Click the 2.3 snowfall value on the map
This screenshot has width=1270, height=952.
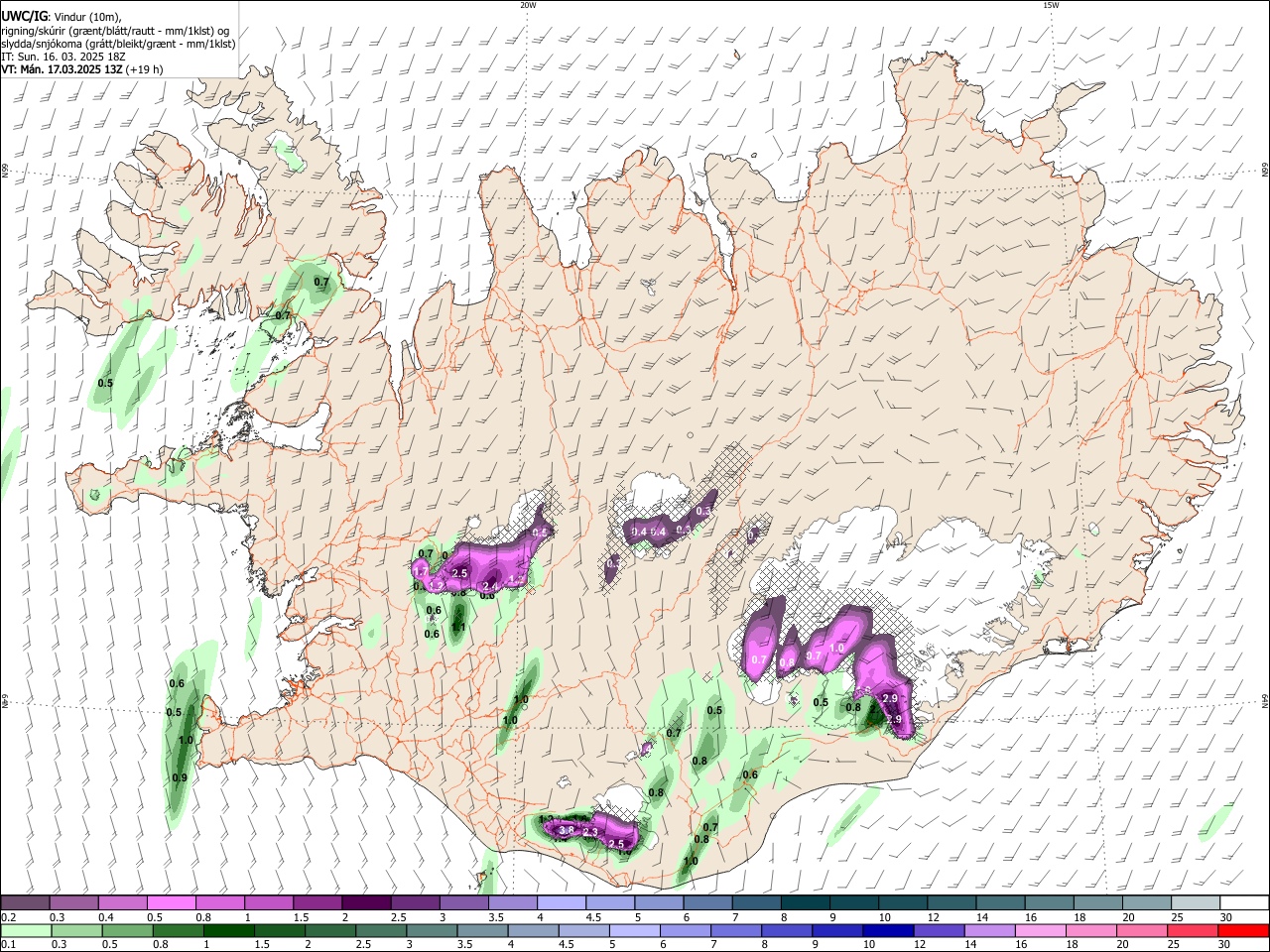pos(590,831)
